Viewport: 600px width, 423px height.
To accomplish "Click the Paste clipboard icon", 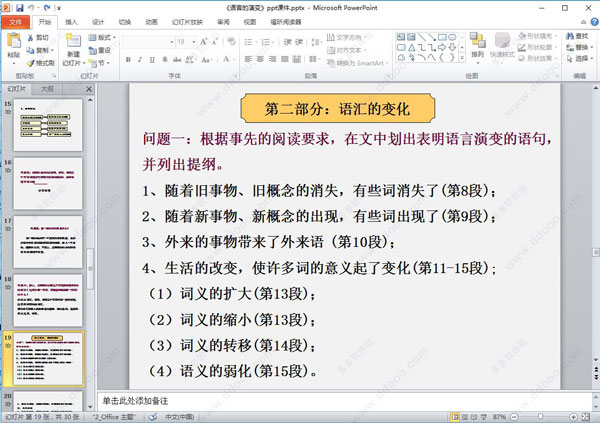I will [x=14, y=41].
